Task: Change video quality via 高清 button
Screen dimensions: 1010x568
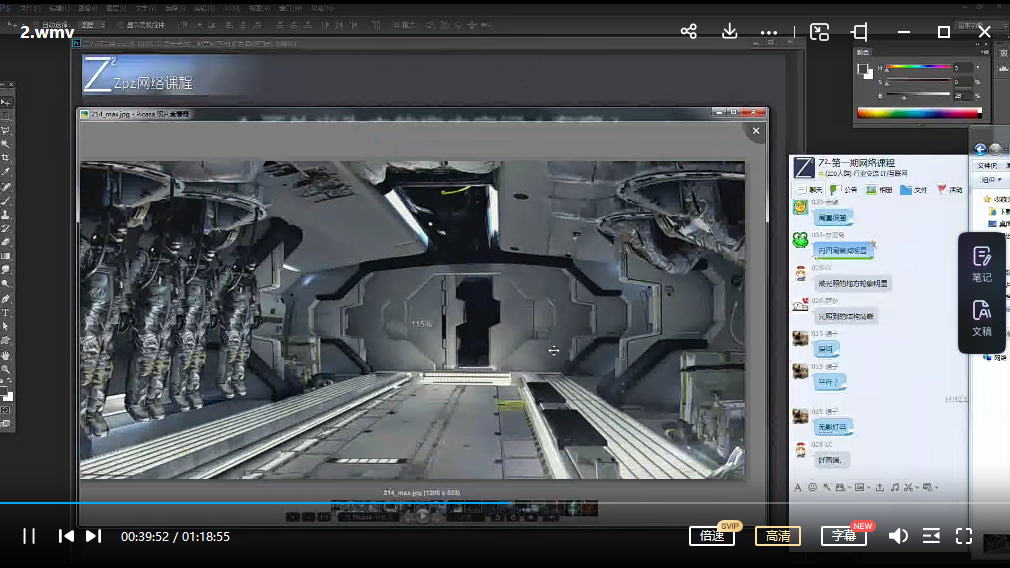Action: click(777, 536)
